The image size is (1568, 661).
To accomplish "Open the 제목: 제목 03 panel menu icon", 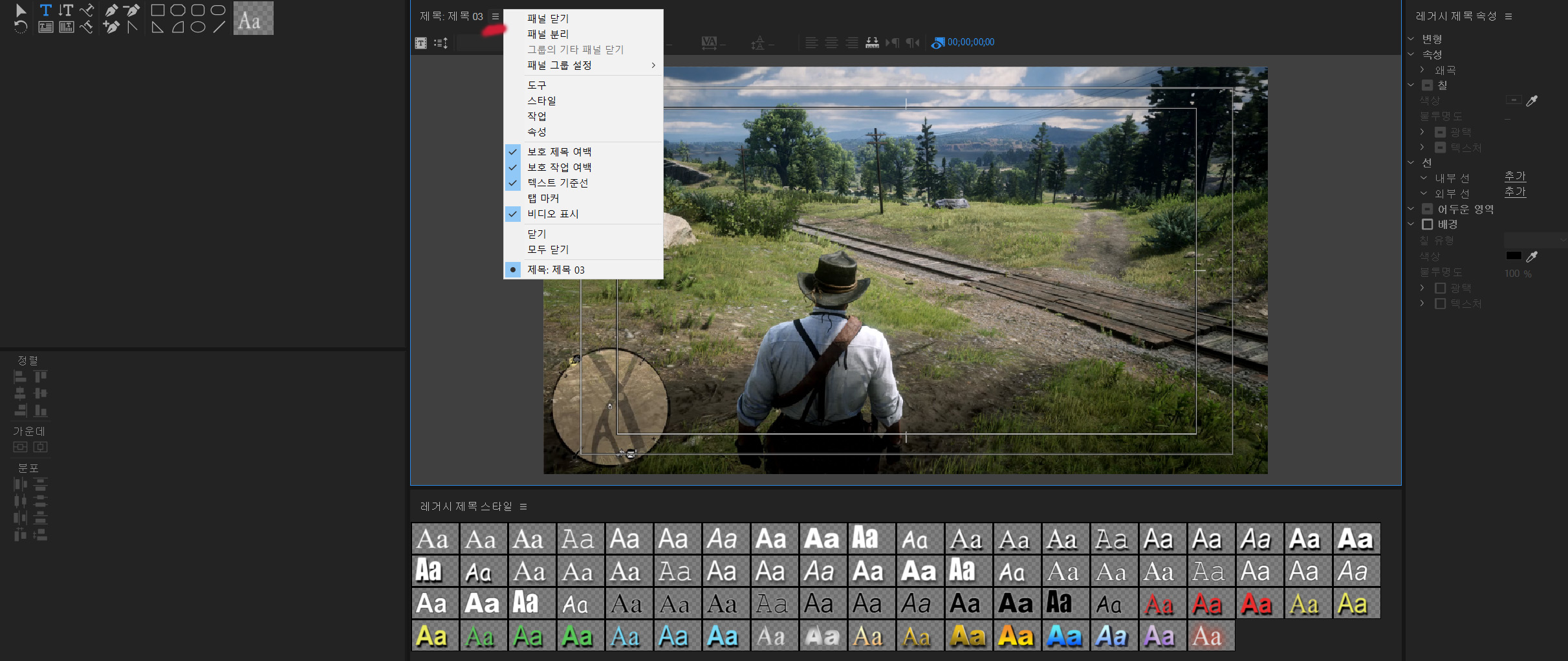I will pos(495,17).
